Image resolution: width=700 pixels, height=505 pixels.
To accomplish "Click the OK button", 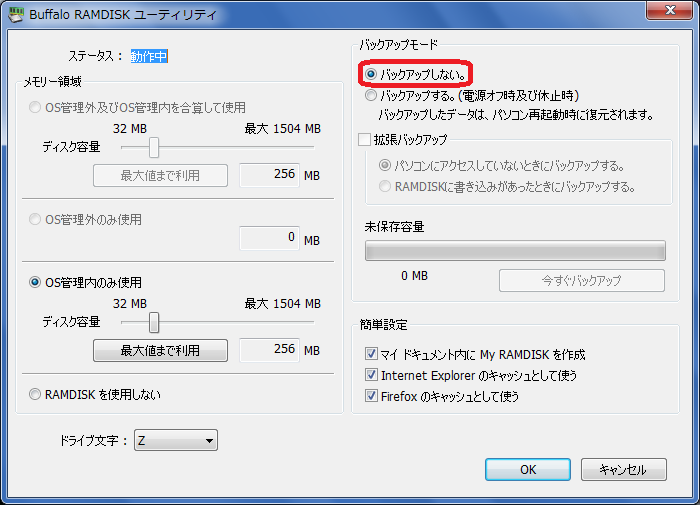I will [528, 469].
